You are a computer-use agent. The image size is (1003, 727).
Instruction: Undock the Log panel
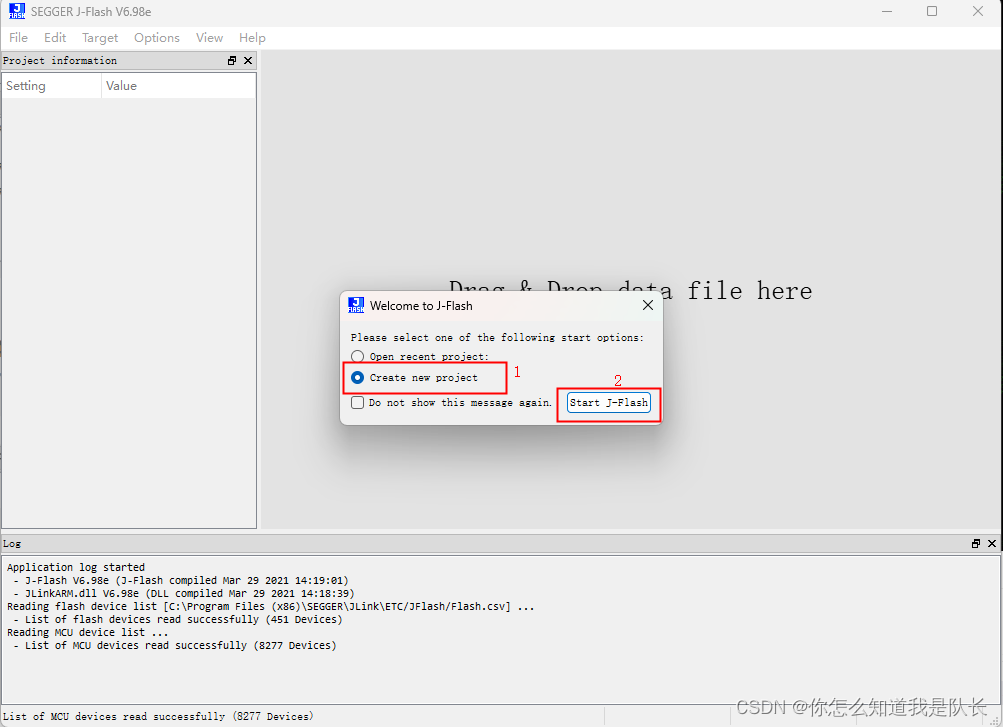coord(975,543)
